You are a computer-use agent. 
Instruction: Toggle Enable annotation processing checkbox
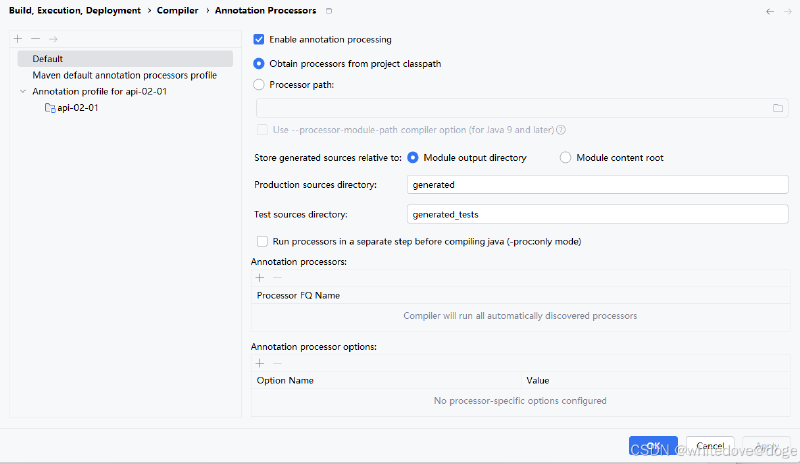tap(259, 39)
